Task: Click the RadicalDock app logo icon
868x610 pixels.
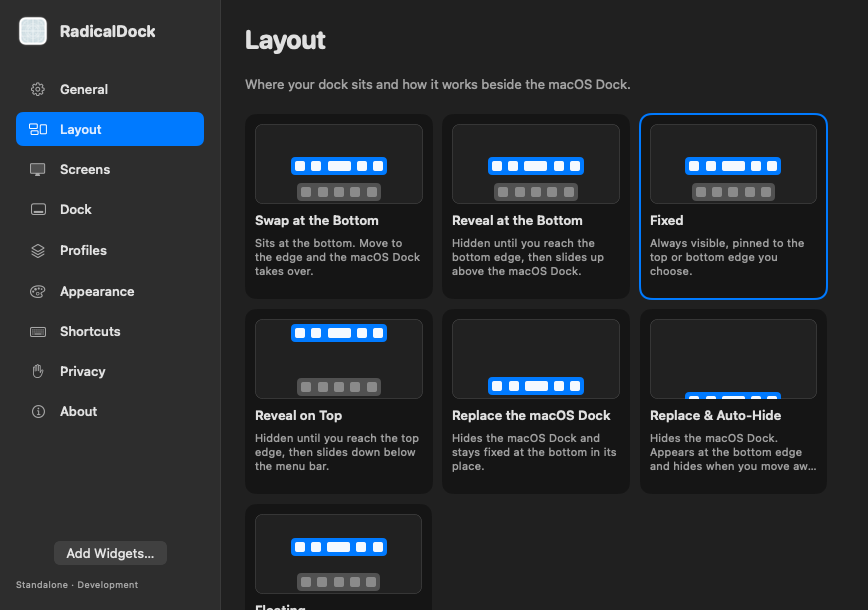Action: pos(33,31)
